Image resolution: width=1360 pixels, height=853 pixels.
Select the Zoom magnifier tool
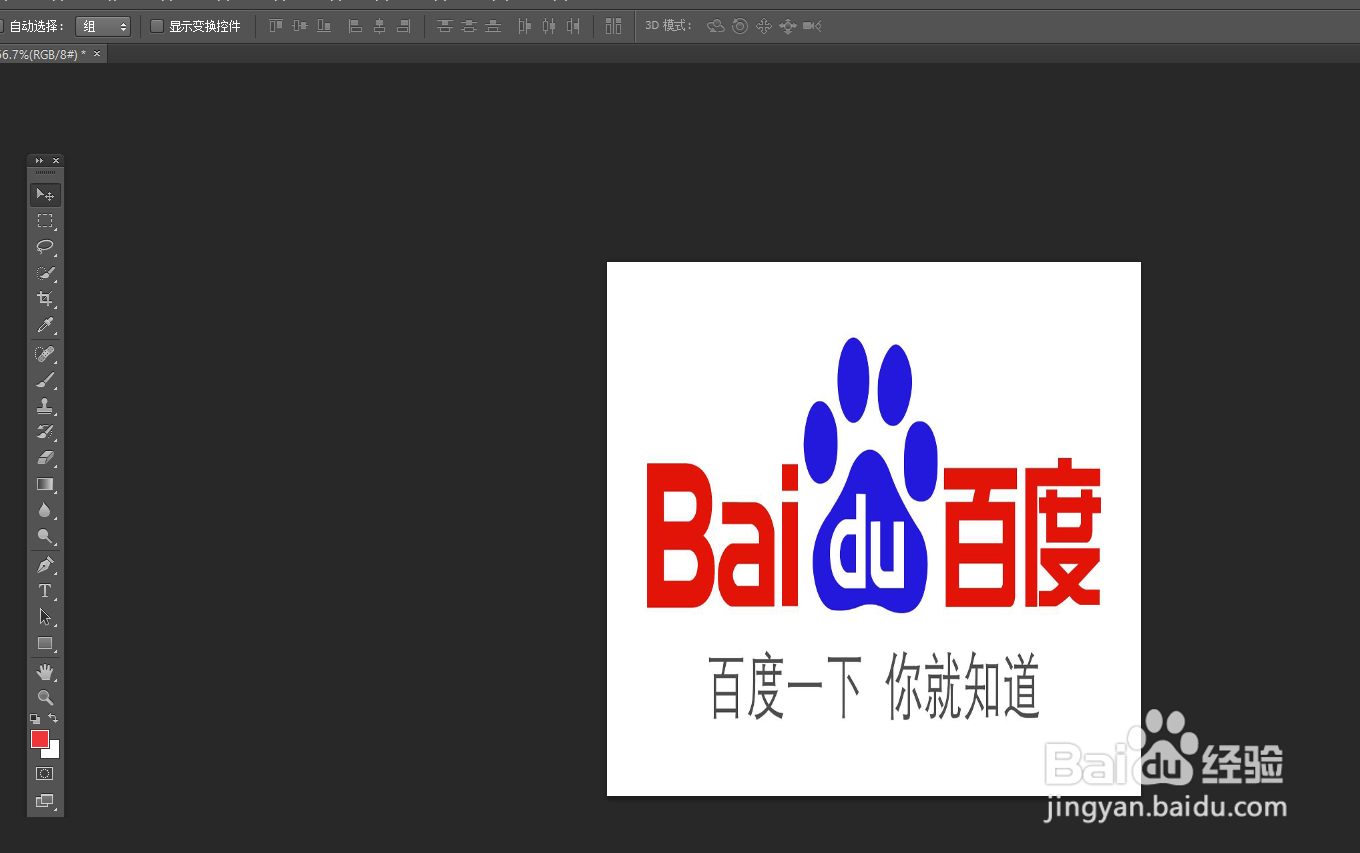pos(45,698)
